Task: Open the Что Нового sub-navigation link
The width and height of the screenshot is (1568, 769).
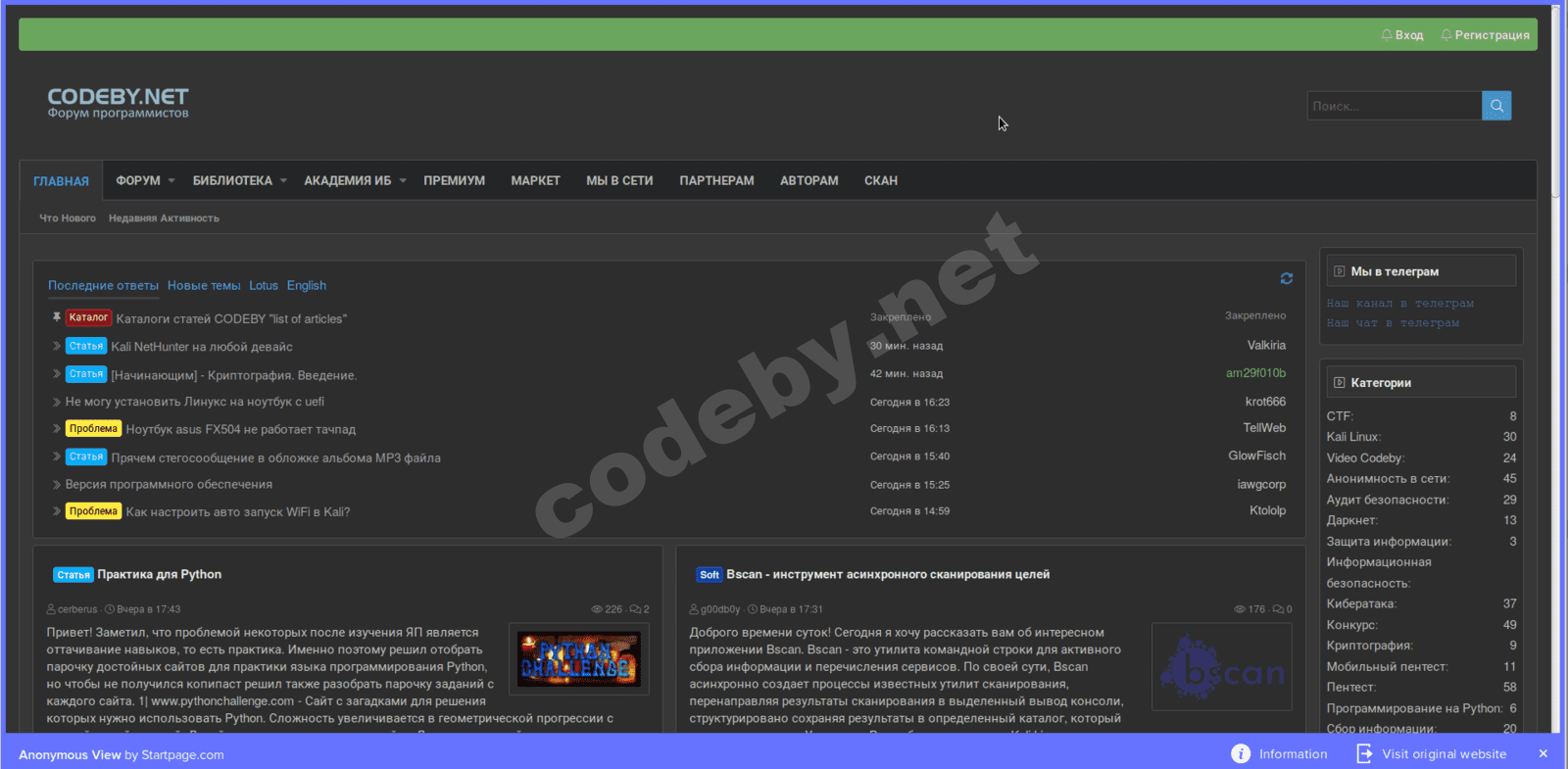Action: click(x=68, y=218)
